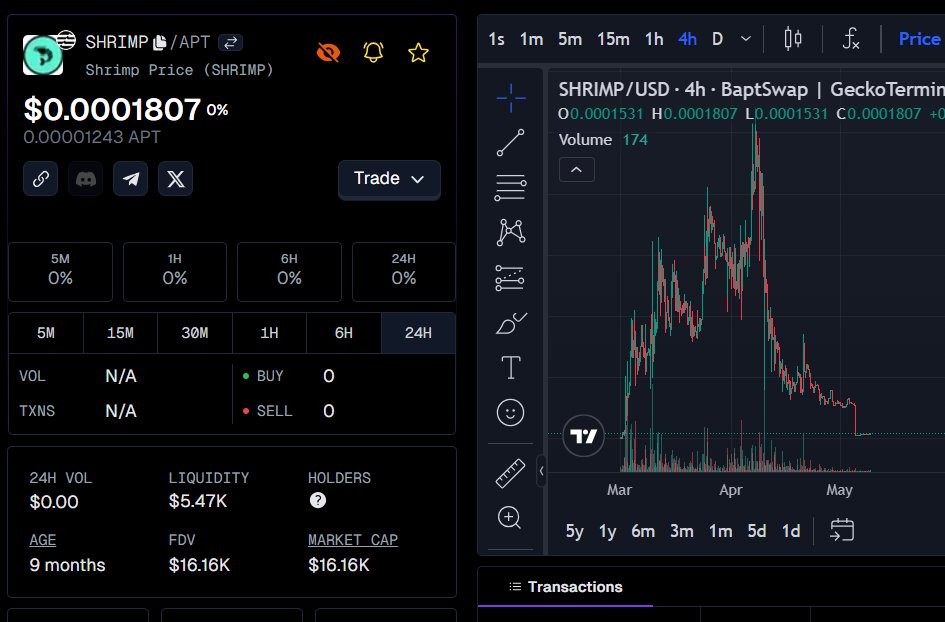Select the Fibonacci retracement tool
Screen dimensions: 945x622
coord(510,187)
